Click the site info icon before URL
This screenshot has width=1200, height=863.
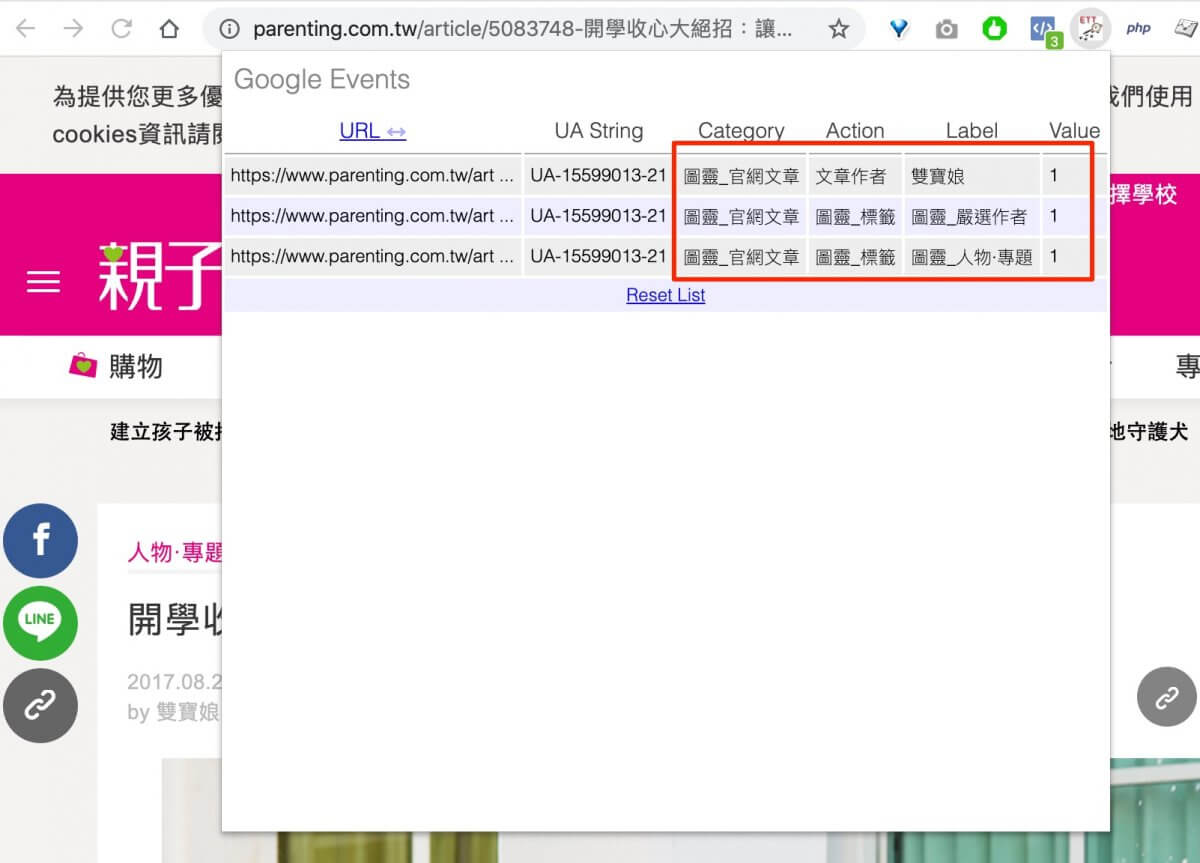tap(229, 29)
